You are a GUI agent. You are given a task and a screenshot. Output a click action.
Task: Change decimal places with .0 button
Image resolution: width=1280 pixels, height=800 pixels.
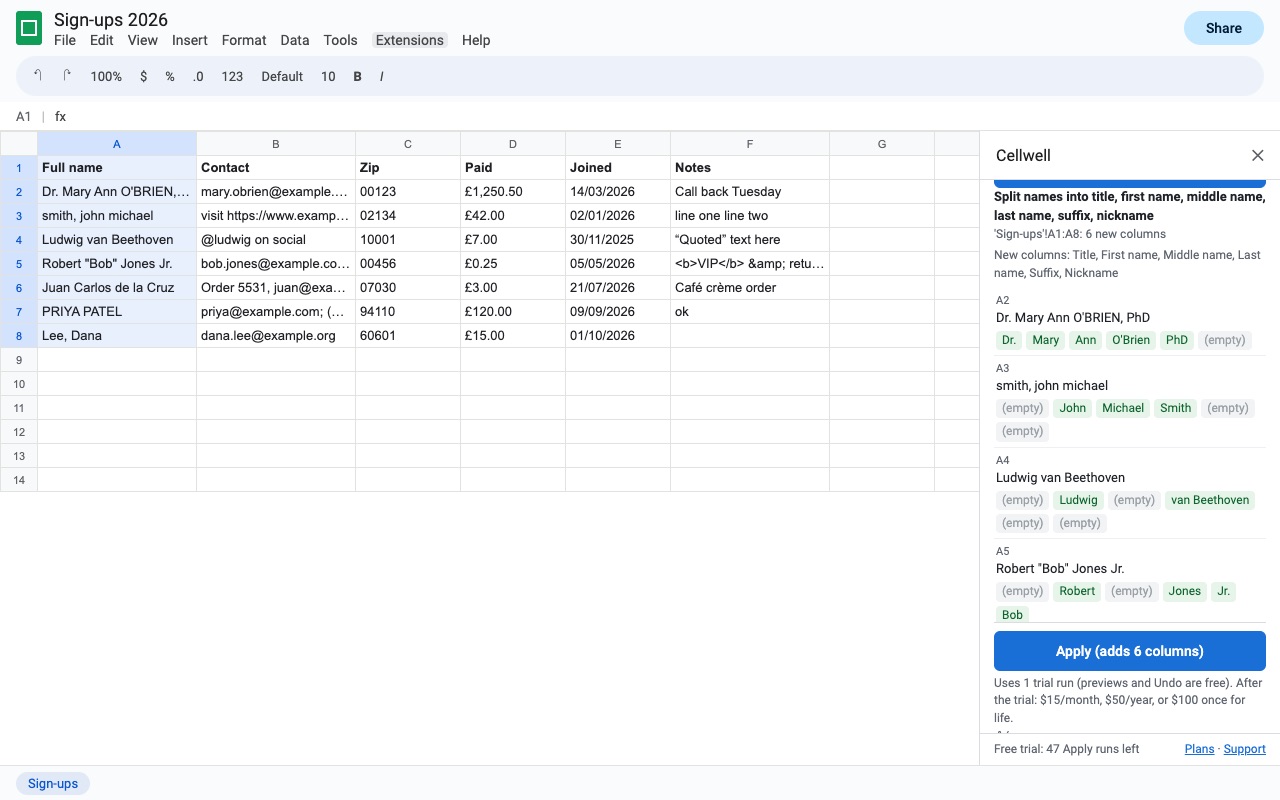(198, 76)
